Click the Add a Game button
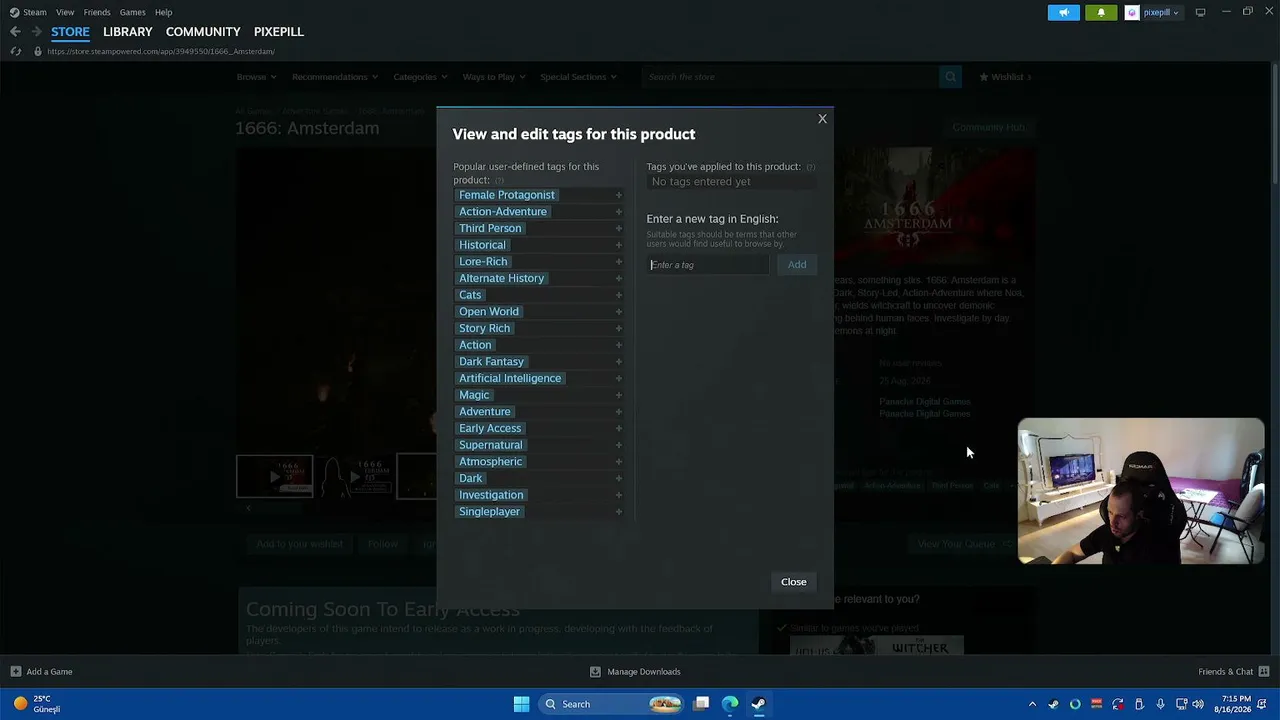The height and width of the screenshot is (720, 1280). pyautogui.click(x=41, y=672)
